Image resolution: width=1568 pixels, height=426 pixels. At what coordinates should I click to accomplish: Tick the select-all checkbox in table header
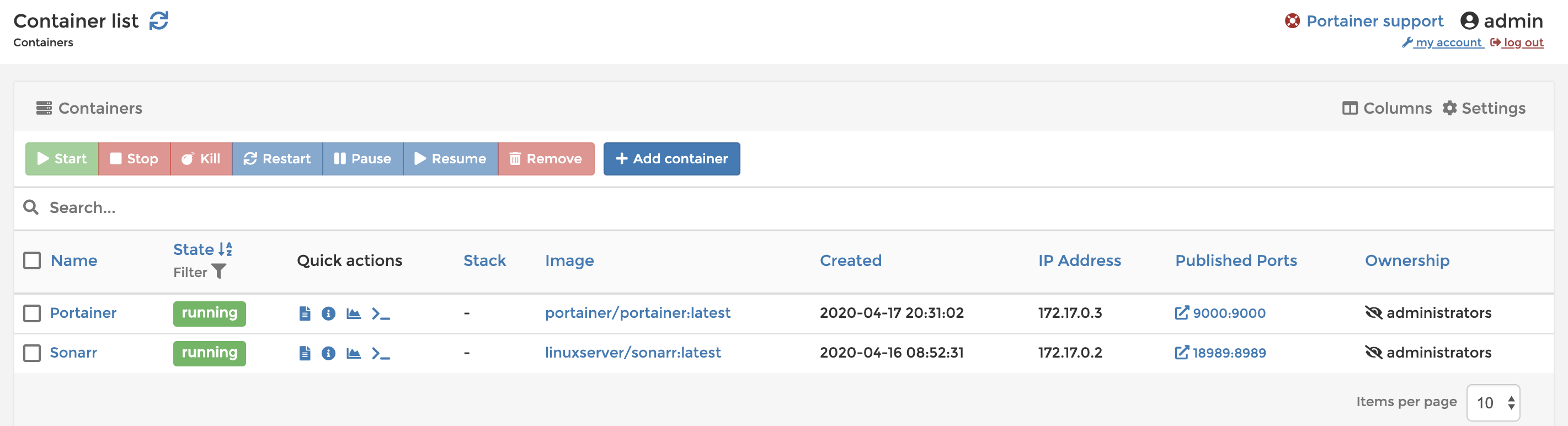tap(31, 260)
